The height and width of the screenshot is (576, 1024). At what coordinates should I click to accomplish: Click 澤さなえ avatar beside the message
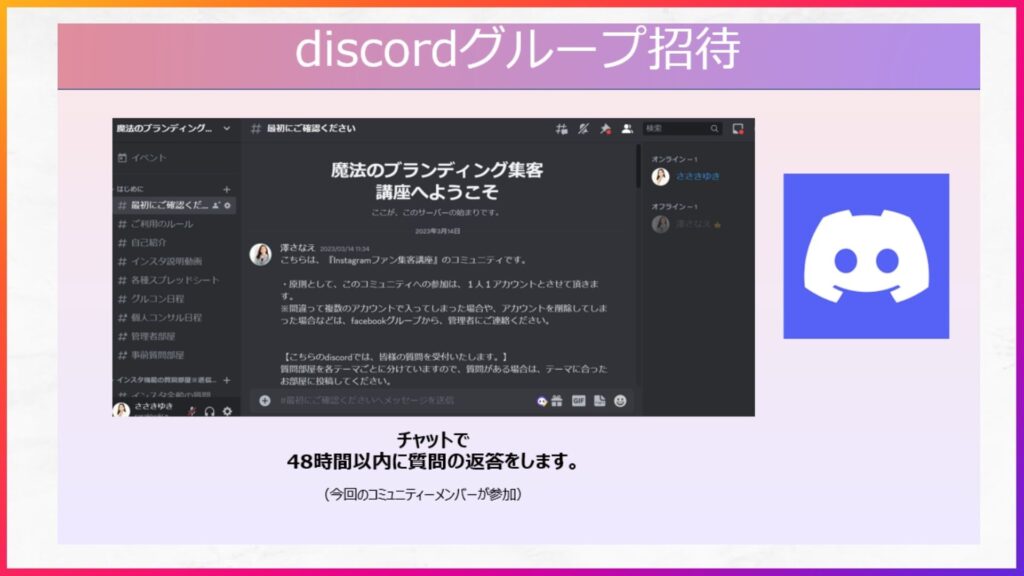(261, 254)
